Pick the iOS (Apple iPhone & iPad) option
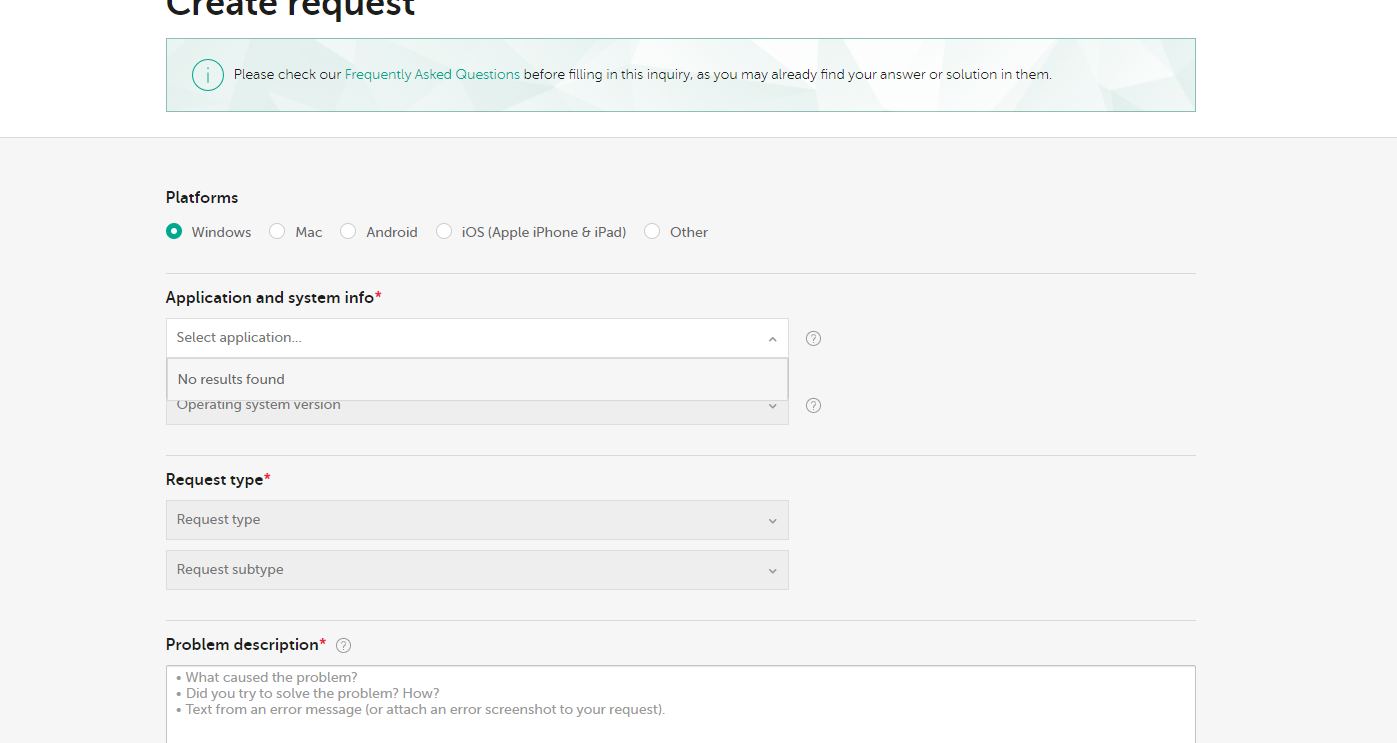The image size is (1397, 743). click(444, 232)
